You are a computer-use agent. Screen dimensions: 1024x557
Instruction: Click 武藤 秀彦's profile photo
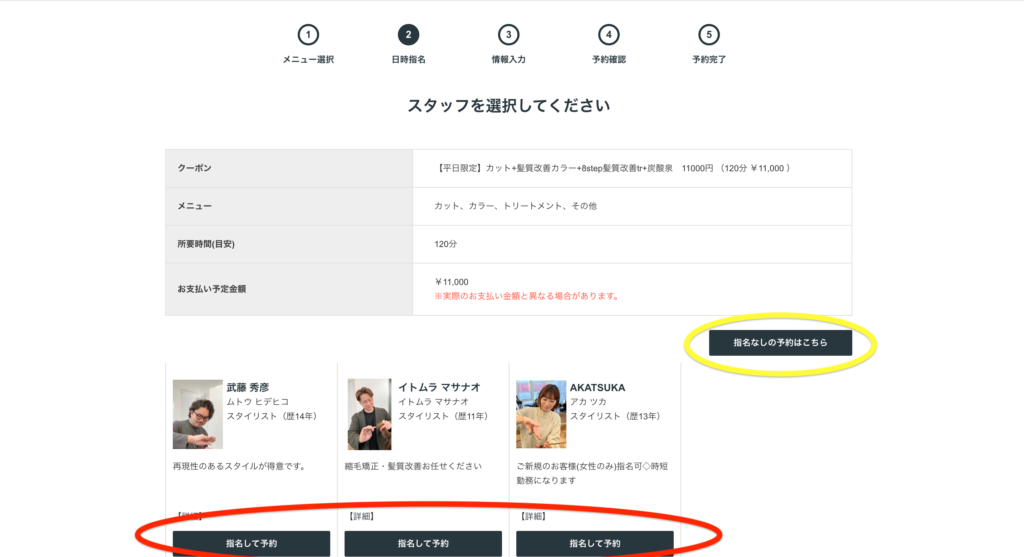(197, 414)
